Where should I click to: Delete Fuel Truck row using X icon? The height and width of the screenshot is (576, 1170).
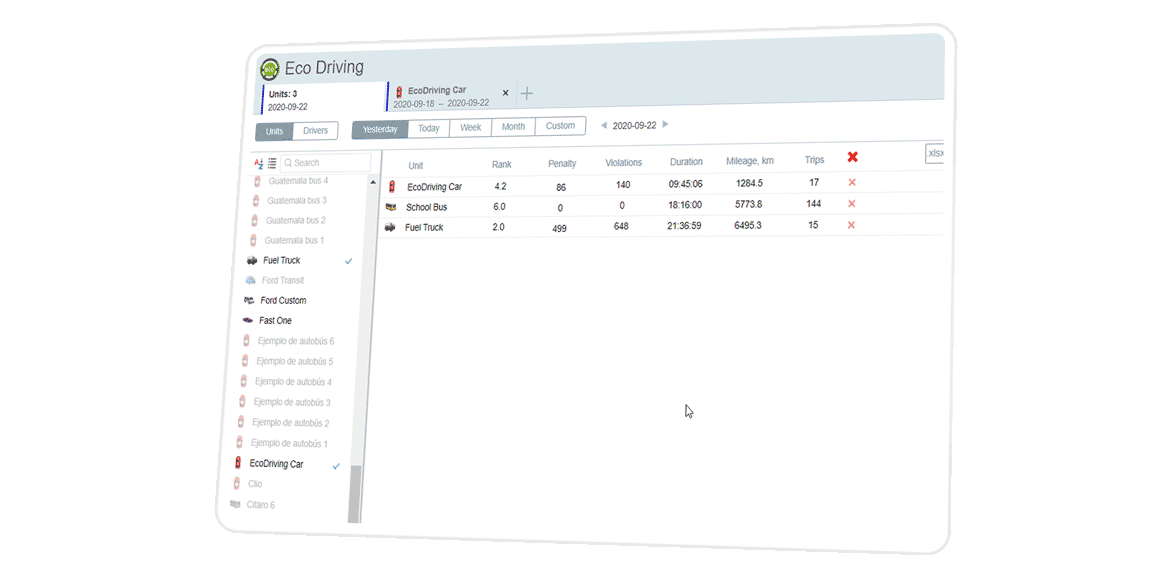(851, 225)
